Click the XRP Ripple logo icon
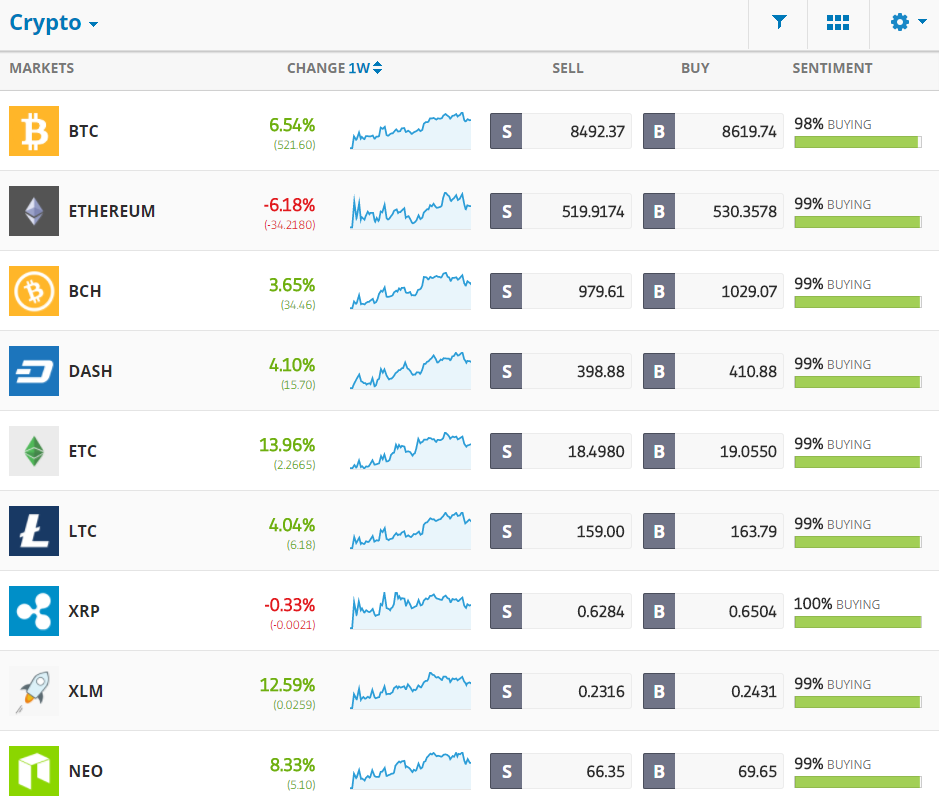 pyautogui.click(x=34, y=611)
